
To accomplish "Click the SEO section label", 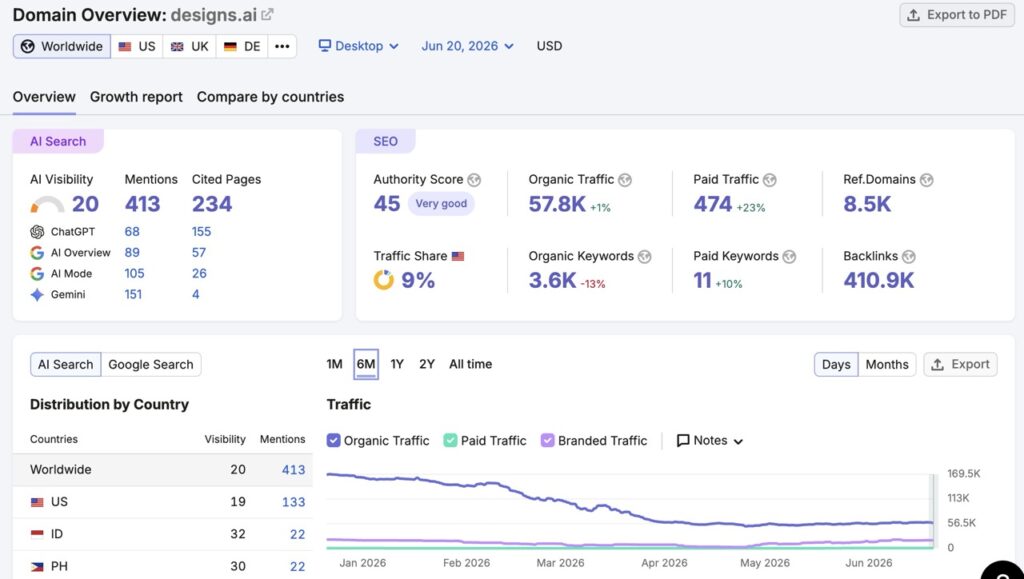I will pos(385,141).
